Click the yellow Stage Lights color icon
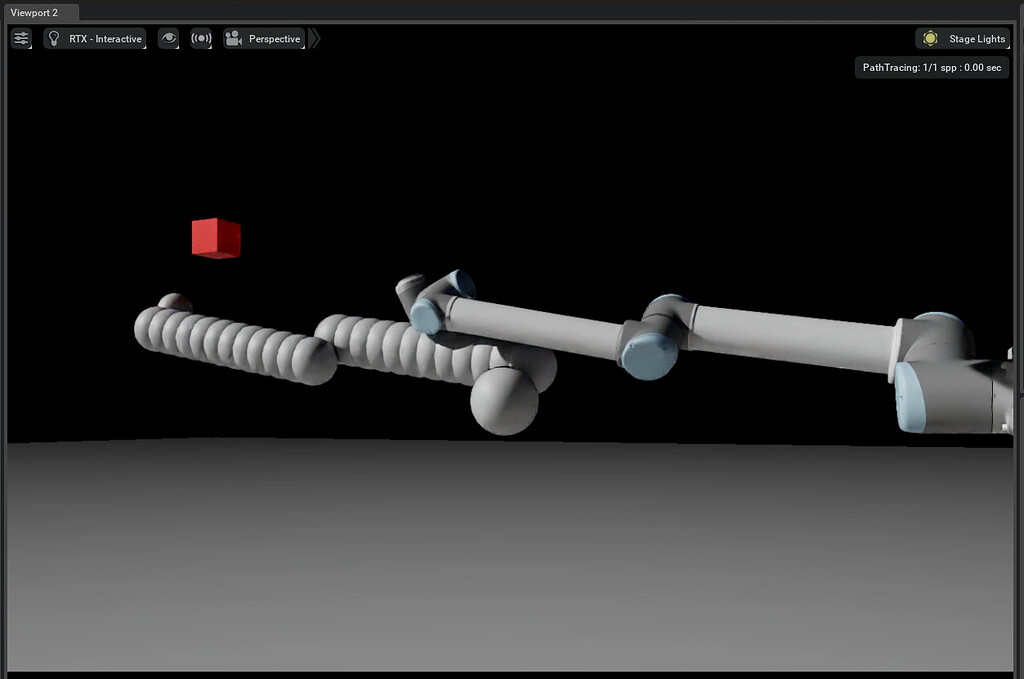Viewport: 1024px width, 679px height. (x=928, y=37)
